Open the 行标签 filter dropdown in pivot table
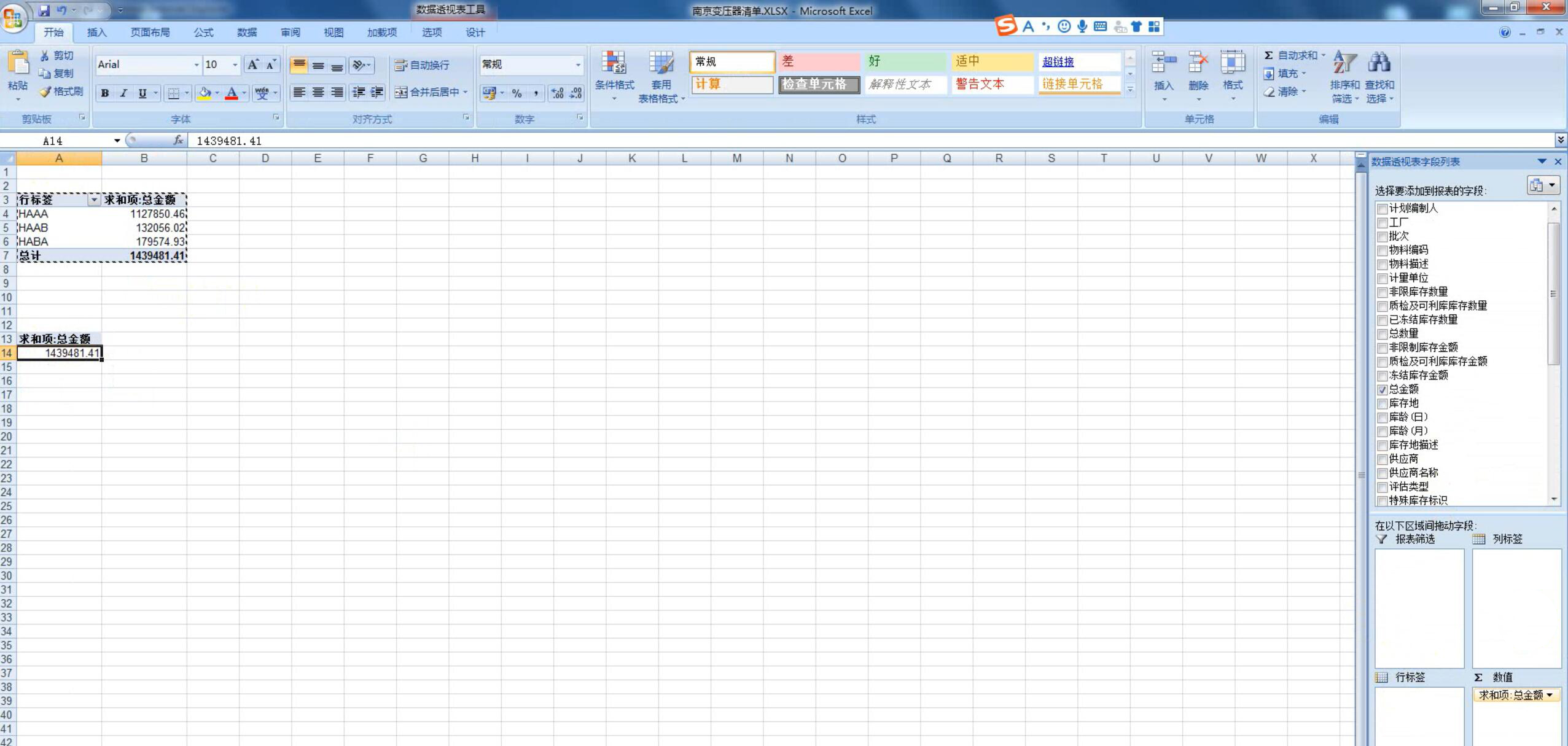The image size is (1568, 746). (94, 200)
